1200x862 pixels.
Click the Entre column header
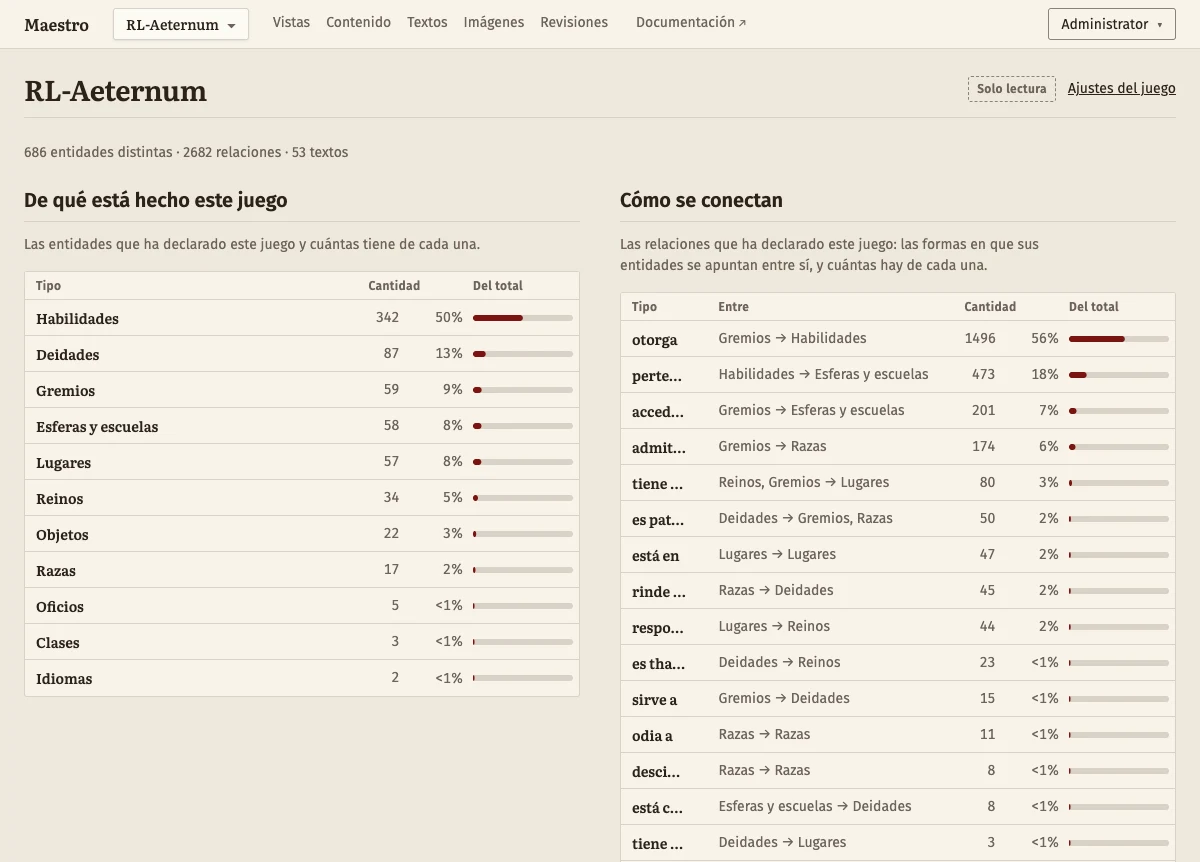click(x=733, y=307)
